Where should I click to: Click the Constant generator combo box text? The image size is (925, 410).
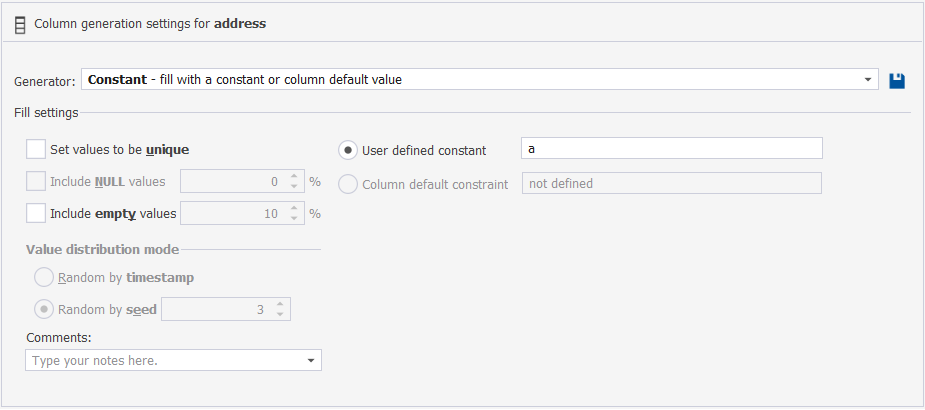[x=245, y=80]
